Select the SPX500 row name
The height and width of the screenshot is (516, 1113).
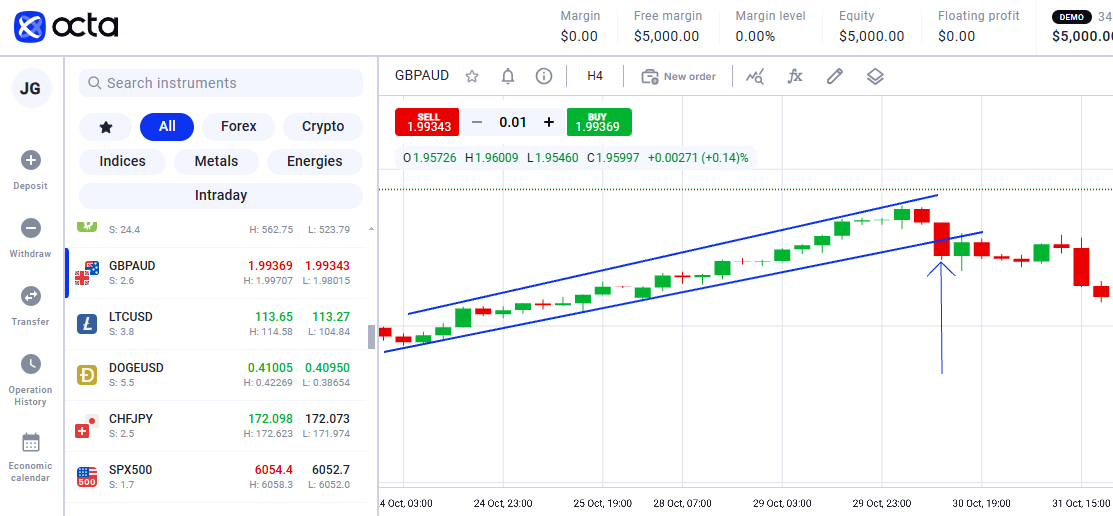coord(131,470)
